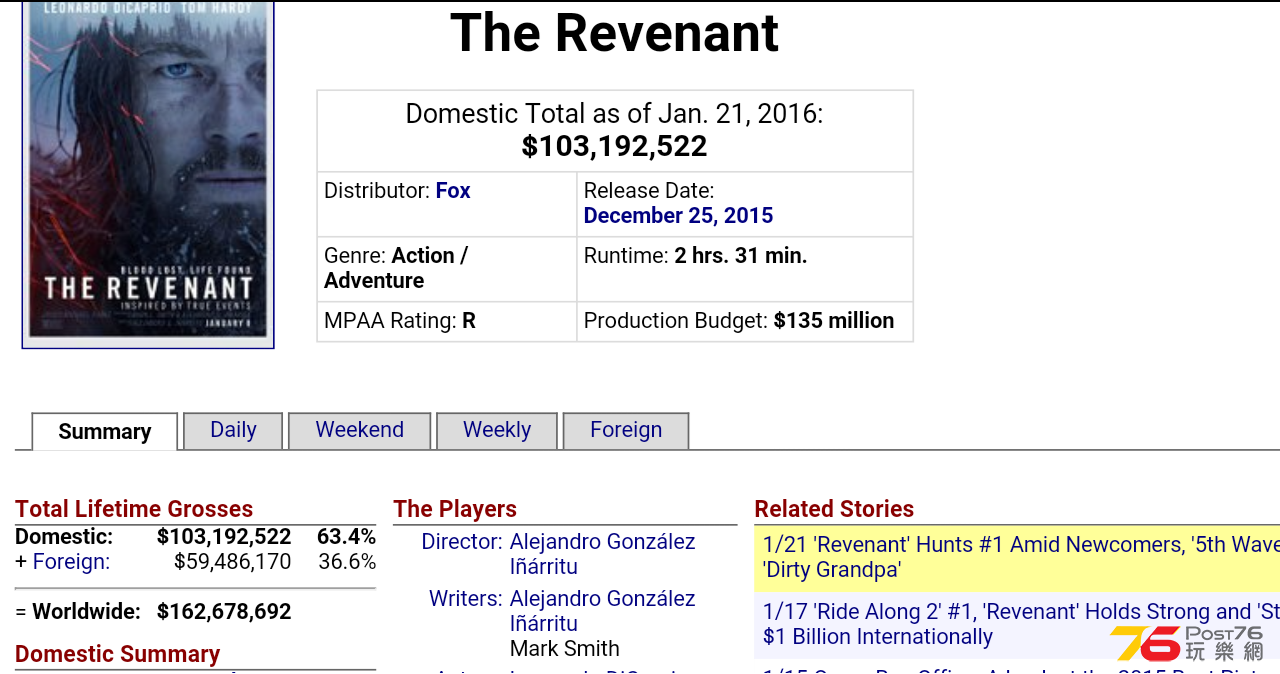Click the Related Stories heading
The height and width of the screenshot is (674, 1280).
tap(834, 509)
